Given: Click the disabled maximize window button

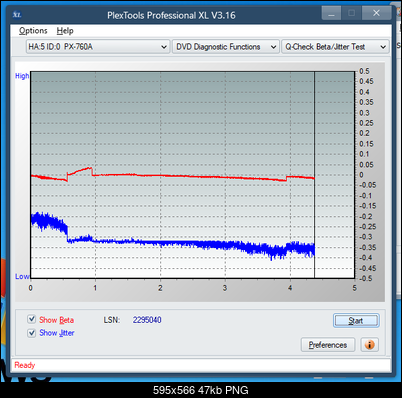Looking at the screenshot, I should tap(352, 13).
